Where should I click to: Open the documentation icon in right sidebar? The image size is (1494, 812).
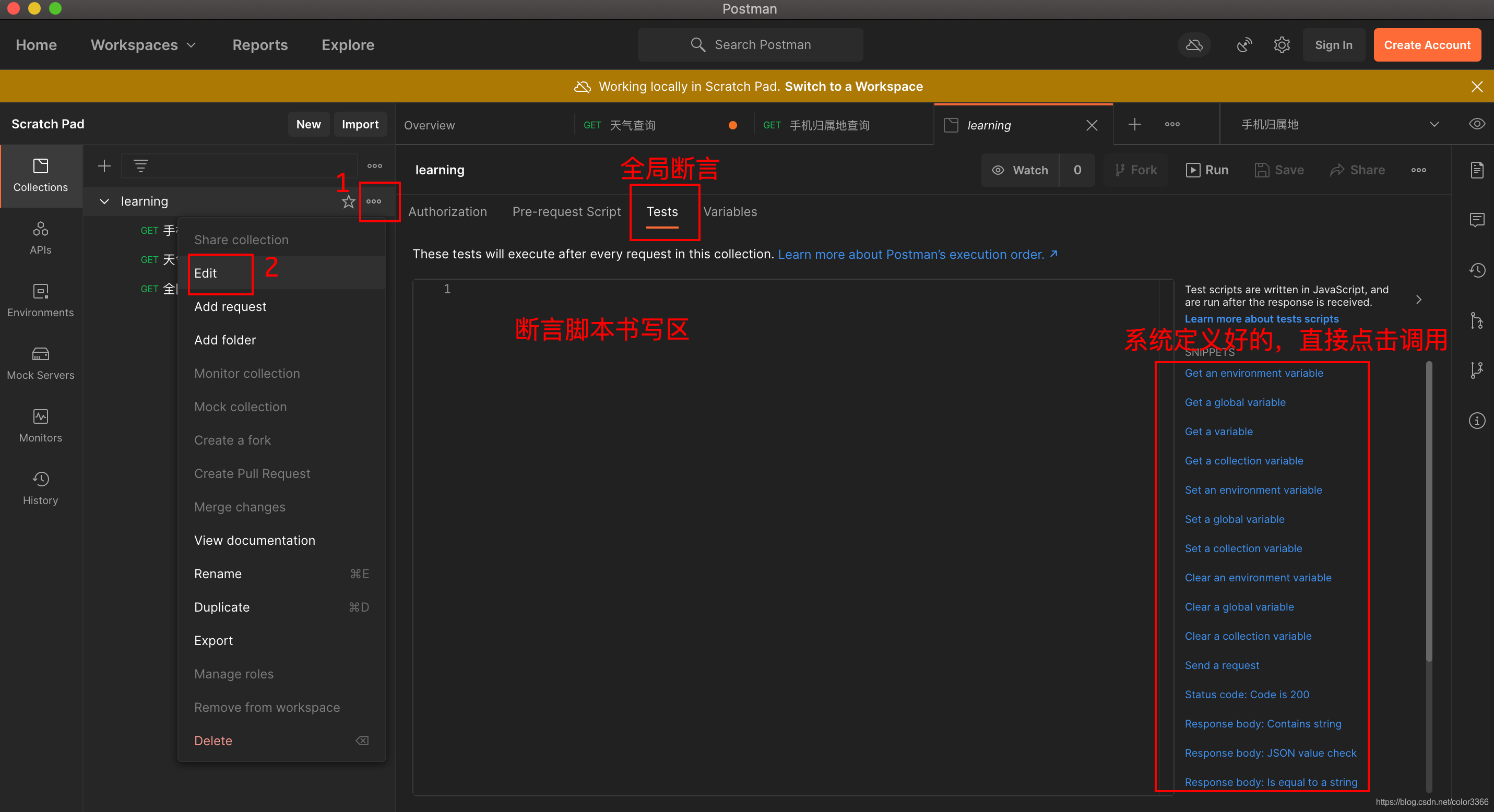pos(1476,170)
